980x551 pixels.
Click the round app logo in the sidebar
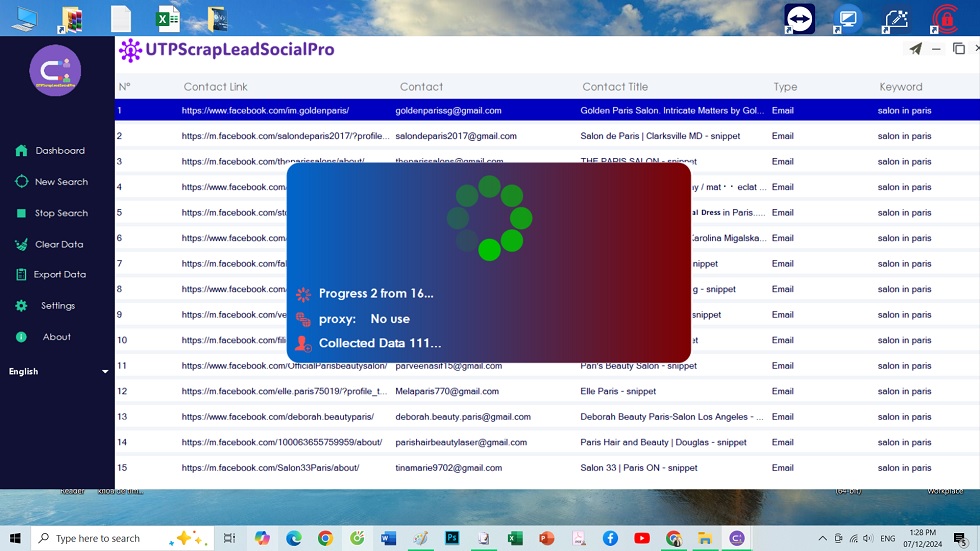(55, 71)
